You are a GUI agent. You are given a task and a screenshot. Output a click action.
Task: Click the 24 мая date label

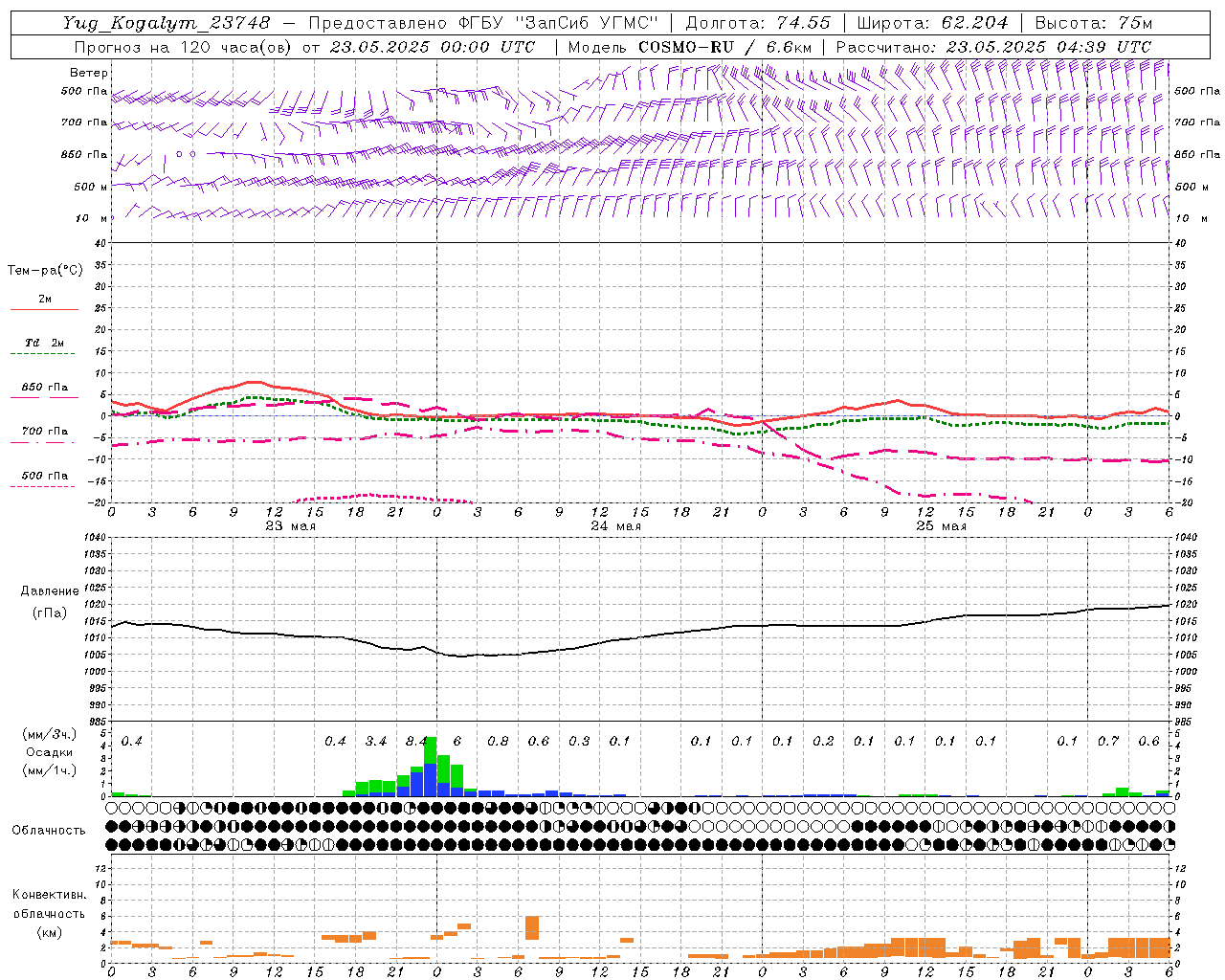[x=616, y=526]
